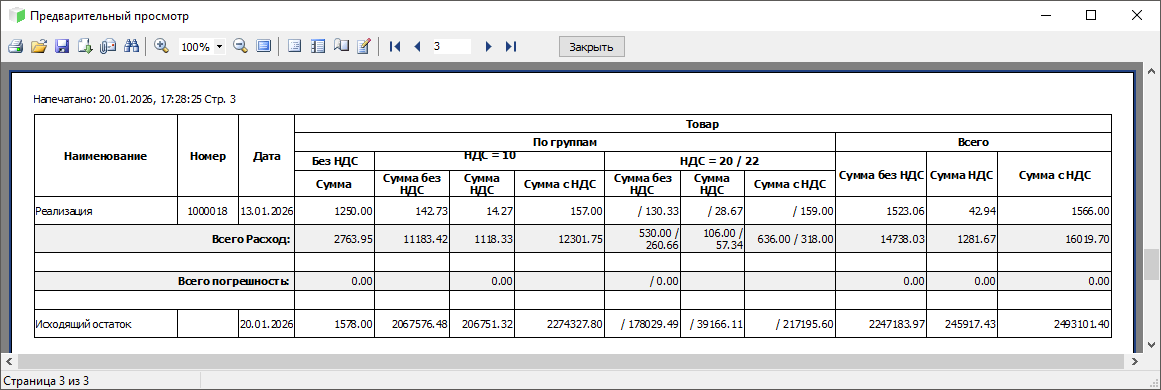This screenshot has height=390, width=1161.
Task: Jump to the last page
Action: click(511, 47)
